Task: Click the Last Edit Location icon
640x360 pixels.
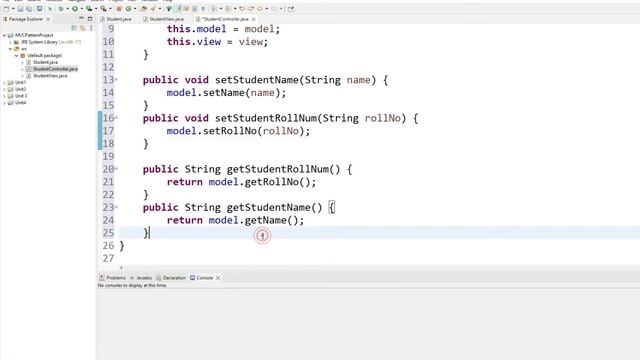Action: click(x=242, y=9)
